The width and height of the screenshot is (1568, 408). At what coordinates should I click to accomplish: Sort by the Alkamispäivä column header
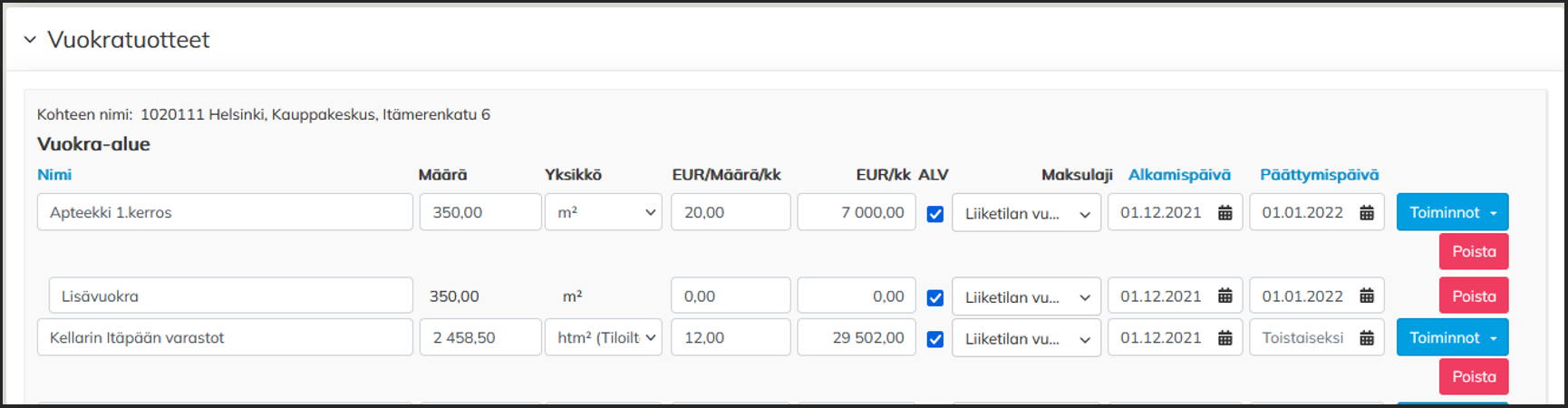1179,175
